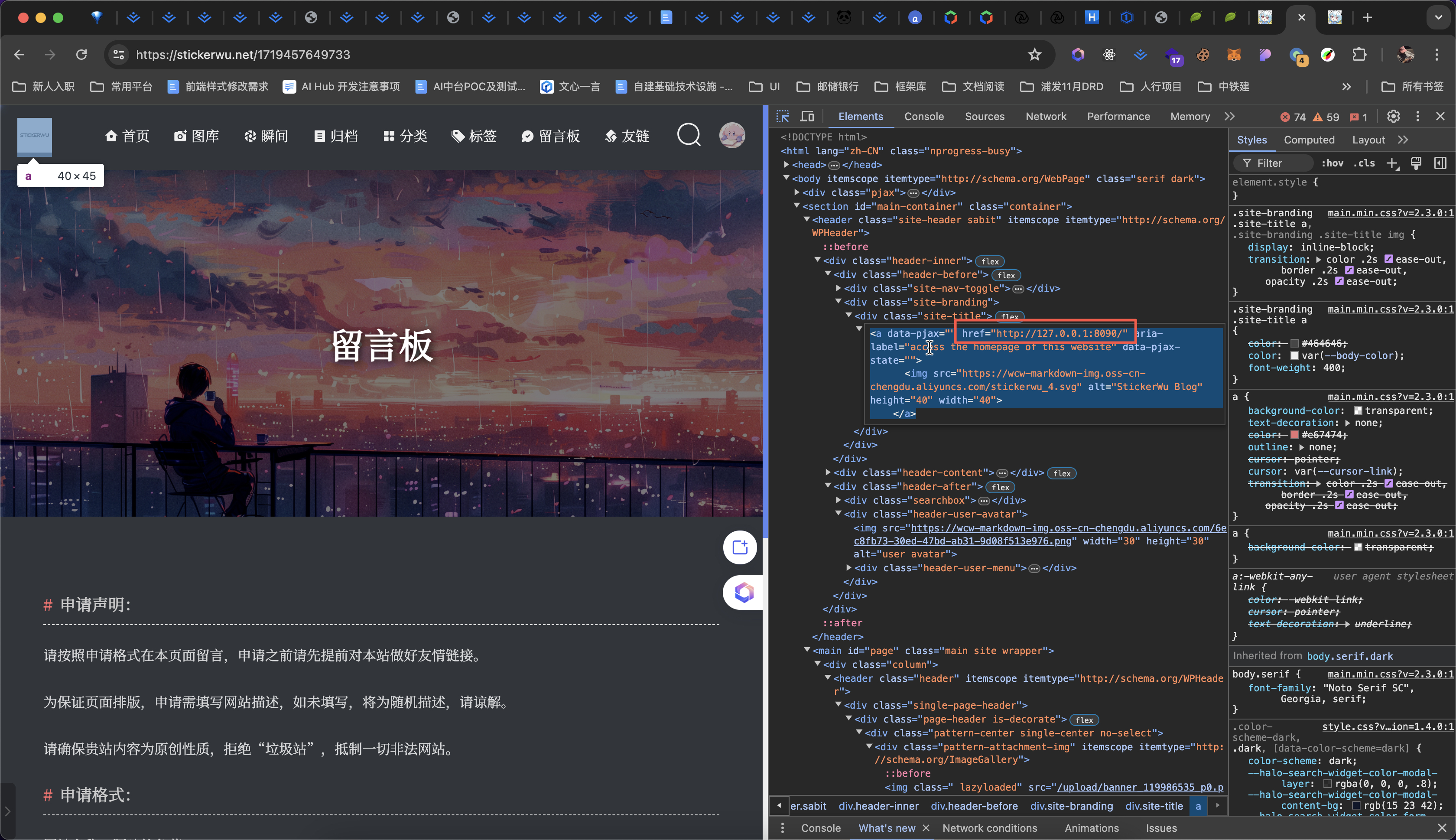Open the 归档 archive nav link
Screen dimensions: 1456x840
(x=335, y=136)
